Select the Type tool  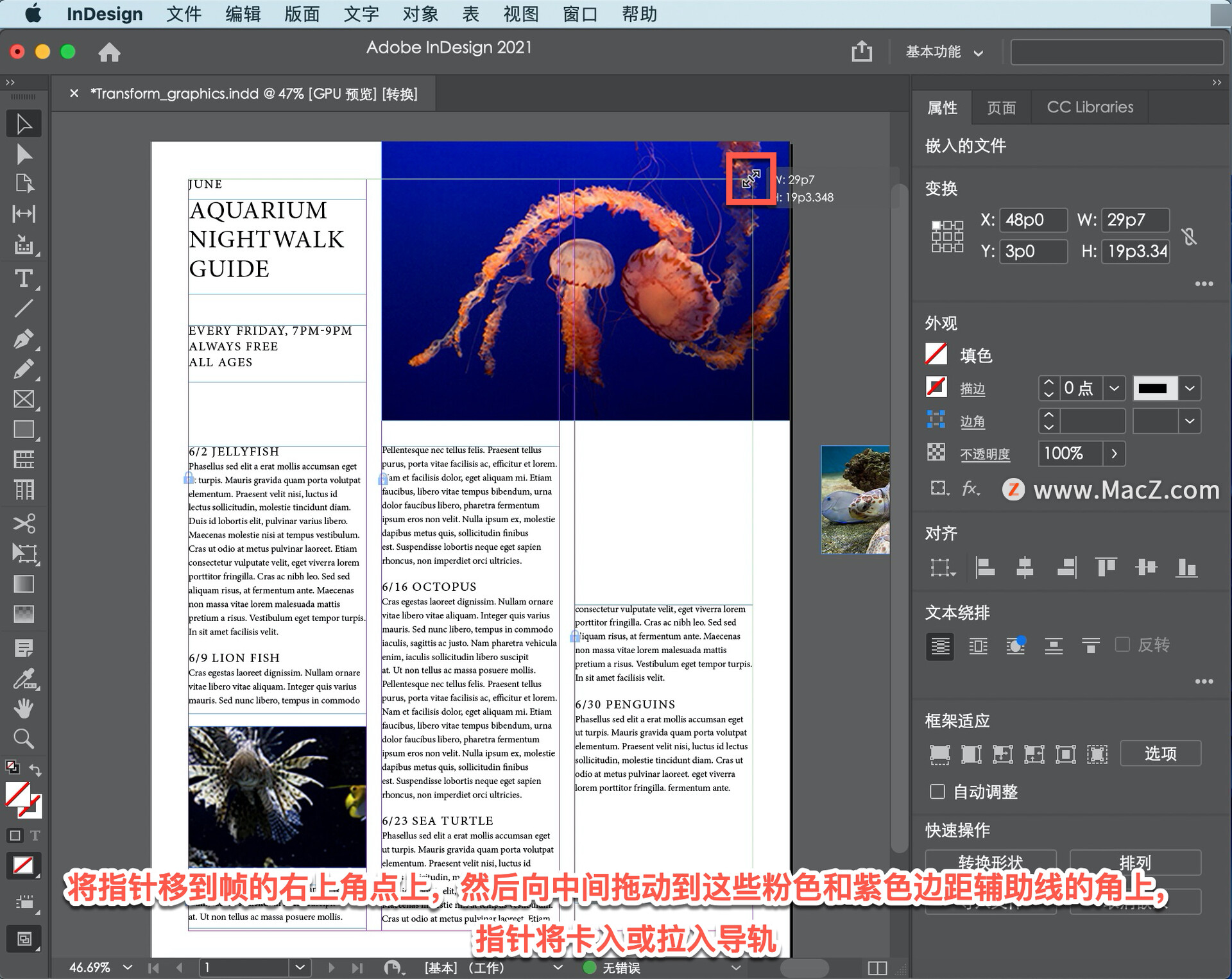[24, 278]
